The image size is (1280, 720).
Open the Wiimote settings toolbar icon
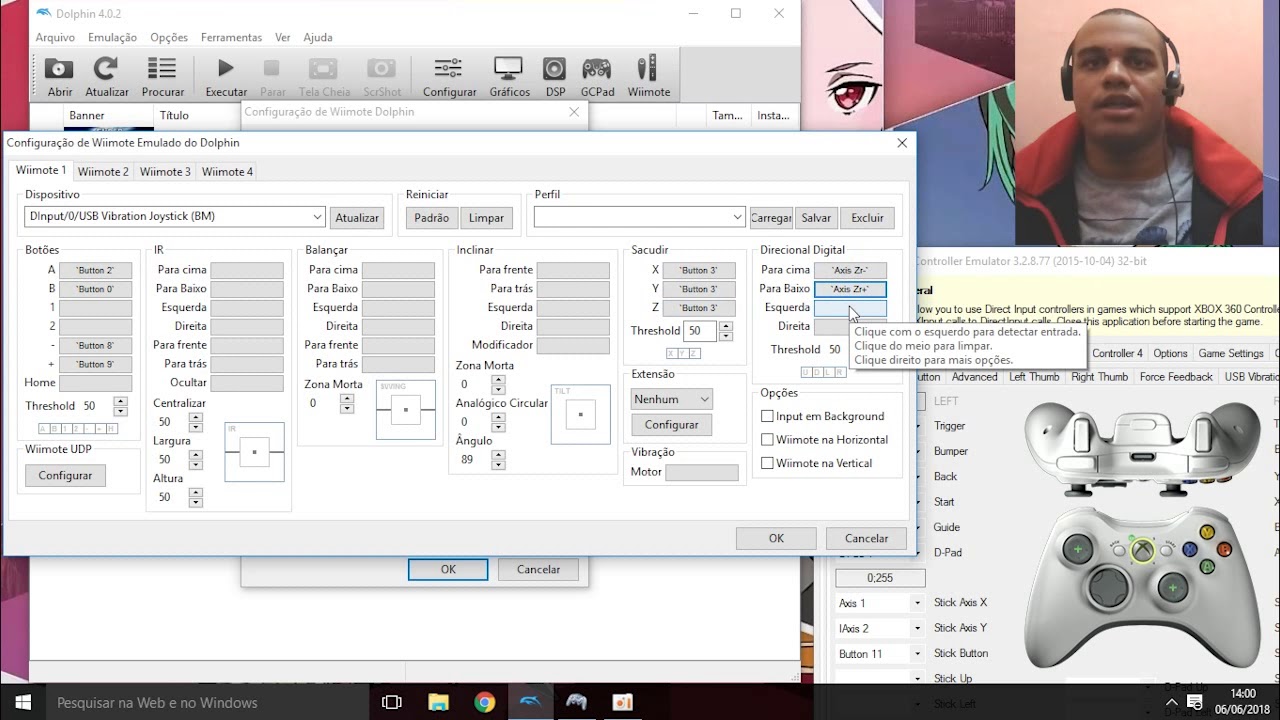pyautogui.click(x=648, y=77)
